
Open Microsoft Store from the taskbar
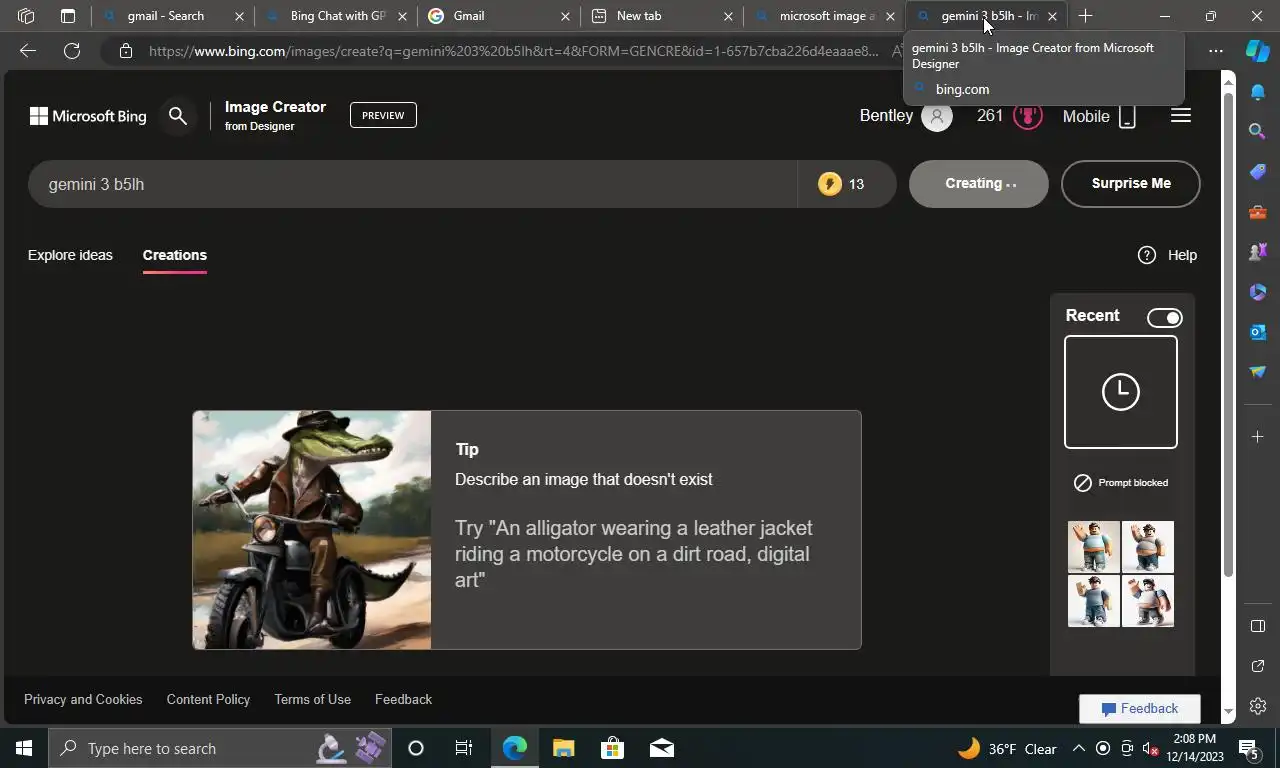612,748
